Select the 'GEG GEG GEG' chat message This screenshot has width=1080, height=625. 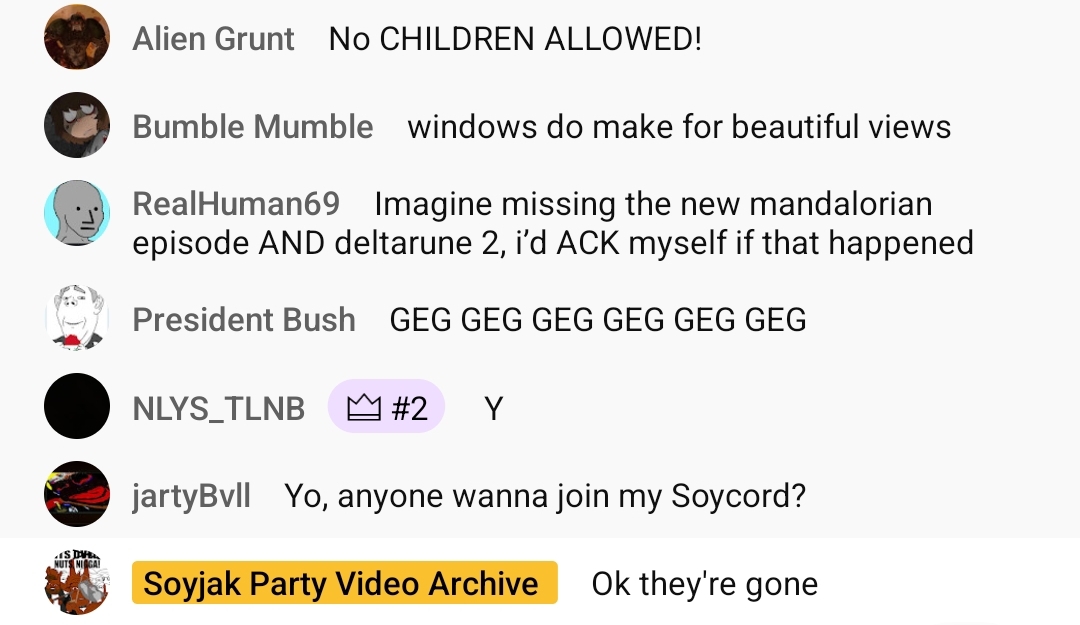[597, 319]
